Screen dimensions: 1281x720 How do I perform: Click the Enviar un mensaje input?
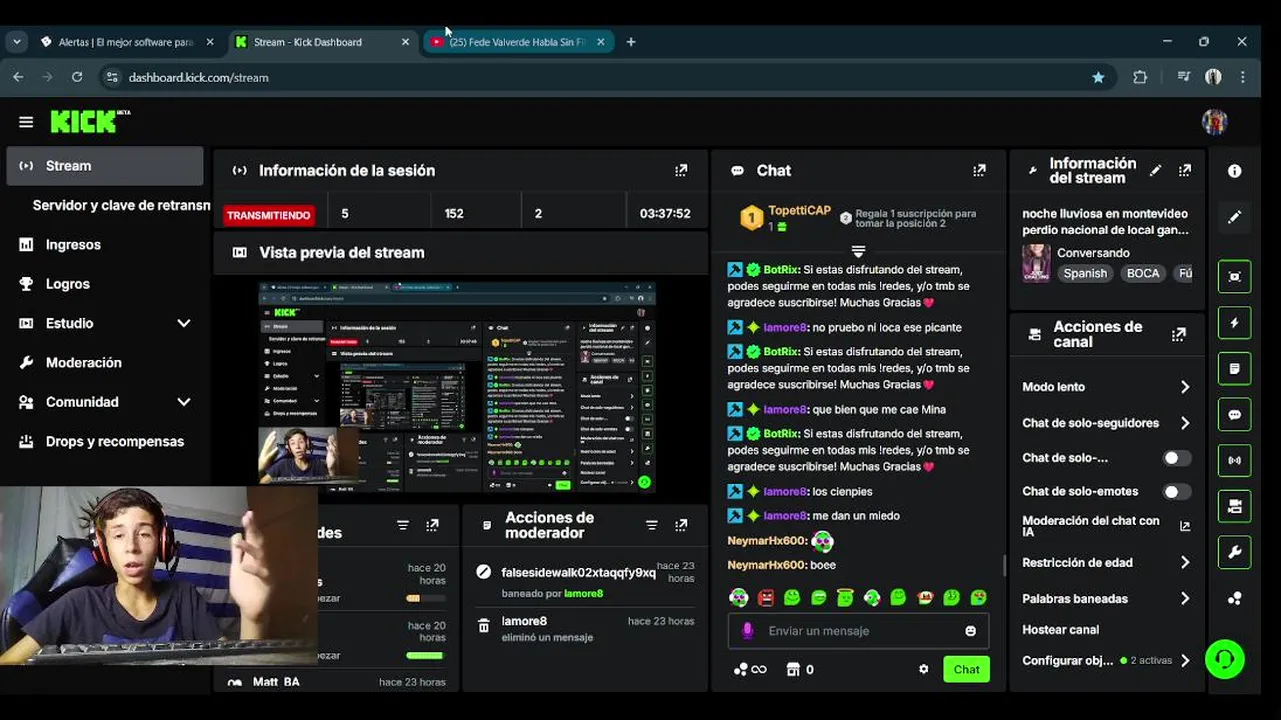click(x=856, y=631)
